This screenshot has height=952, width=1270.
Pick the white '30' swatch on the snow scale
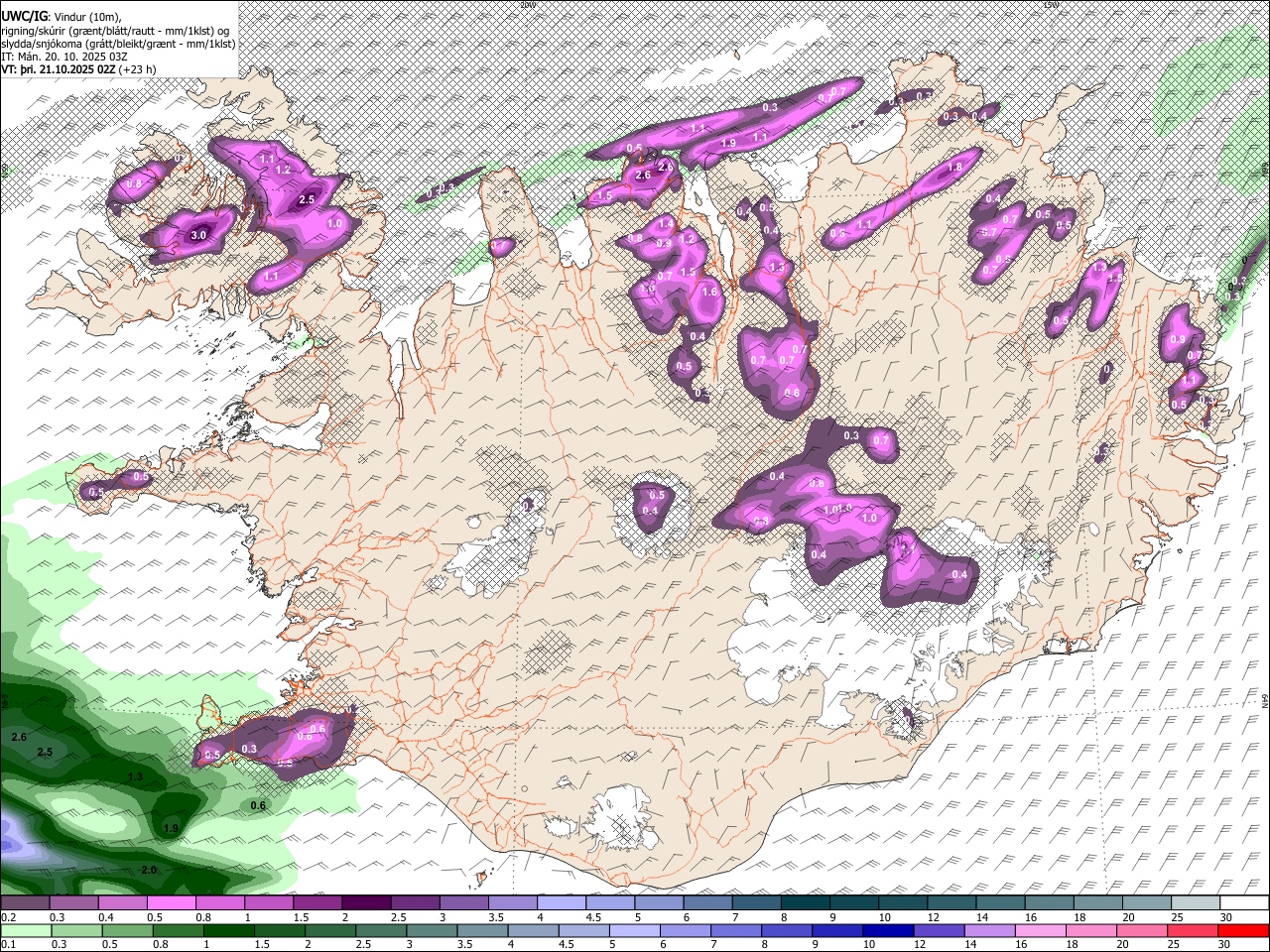pos(1245,903)
